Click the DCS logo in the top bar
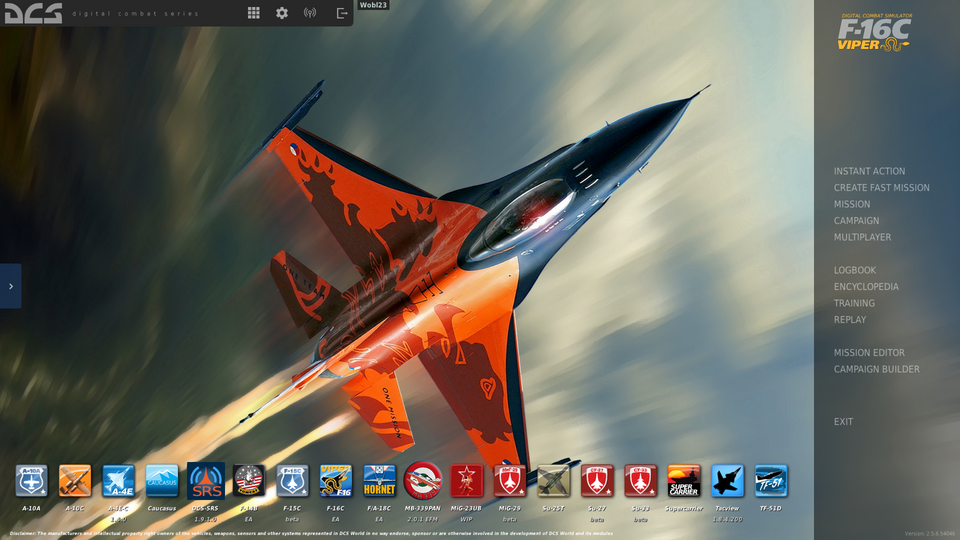The width and height of the screenshot is (960, 540). point(33,13)
